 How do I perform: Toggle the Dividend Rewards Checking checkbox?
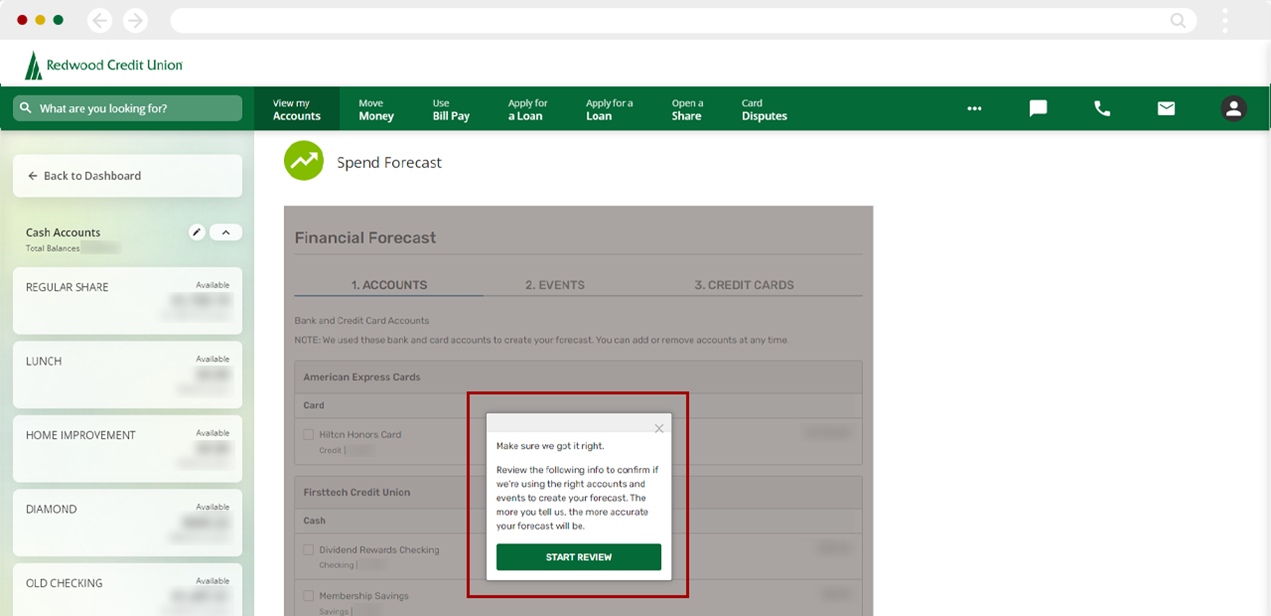(309, 550)
